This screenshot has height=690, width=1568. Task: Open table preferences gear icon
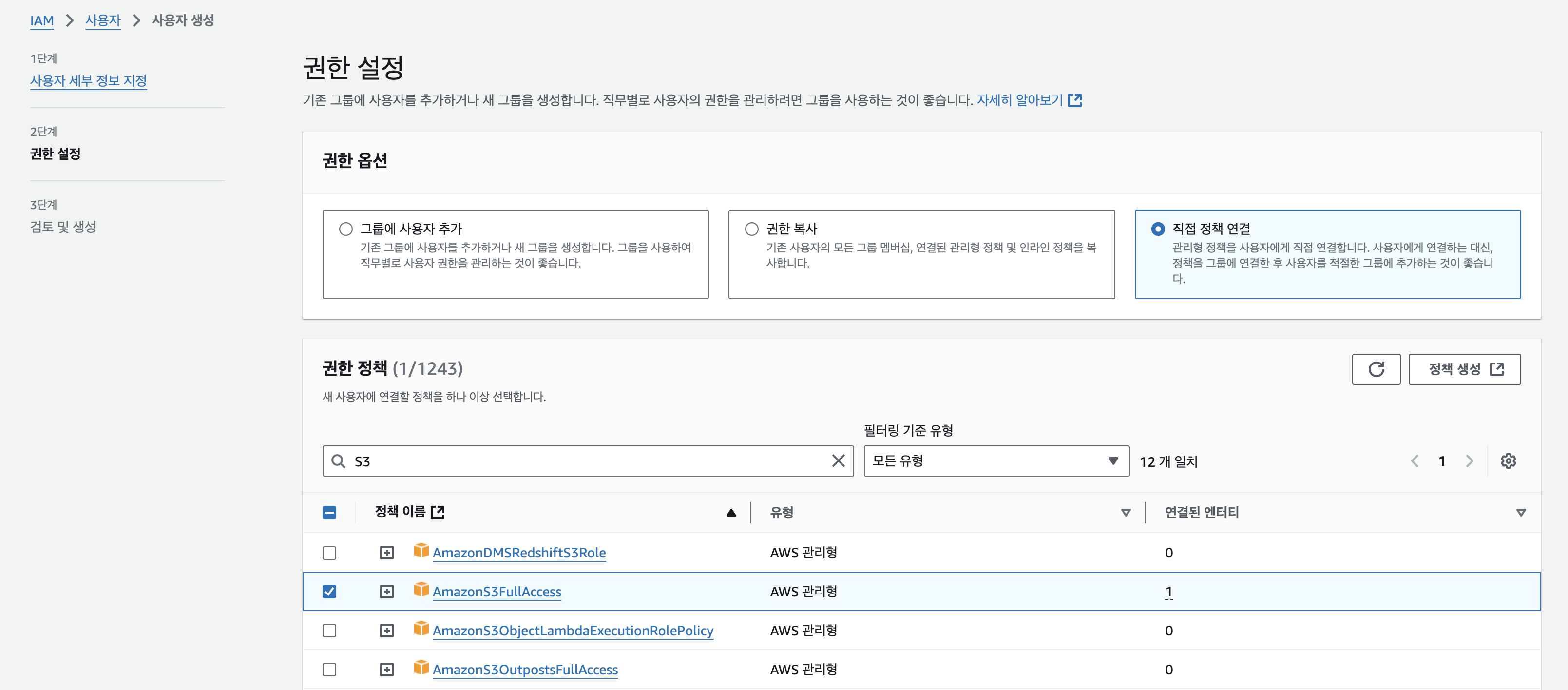tap(1508, 461)
